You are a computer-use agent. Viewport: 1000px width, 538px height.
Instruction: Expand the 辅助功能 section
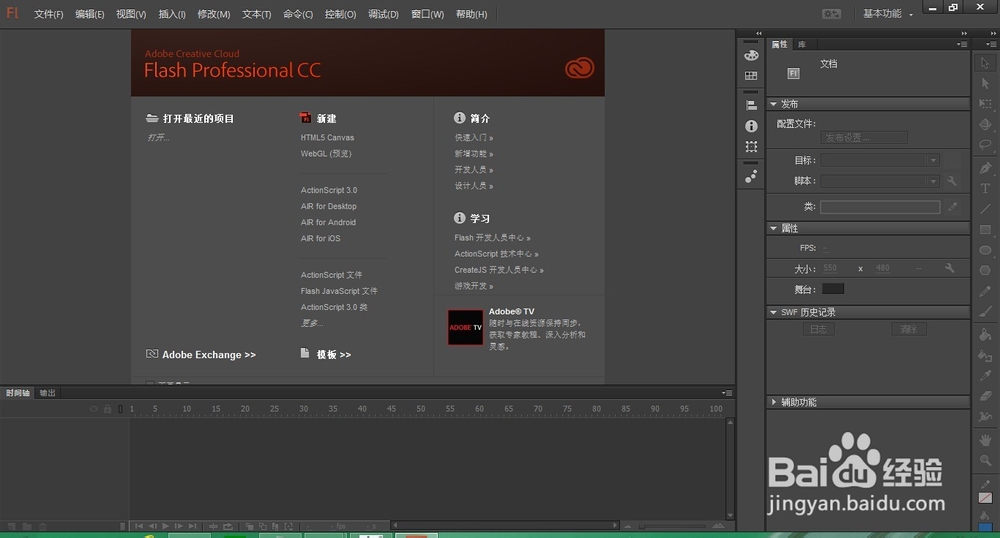pyautogui.click(x=774, y=402)
